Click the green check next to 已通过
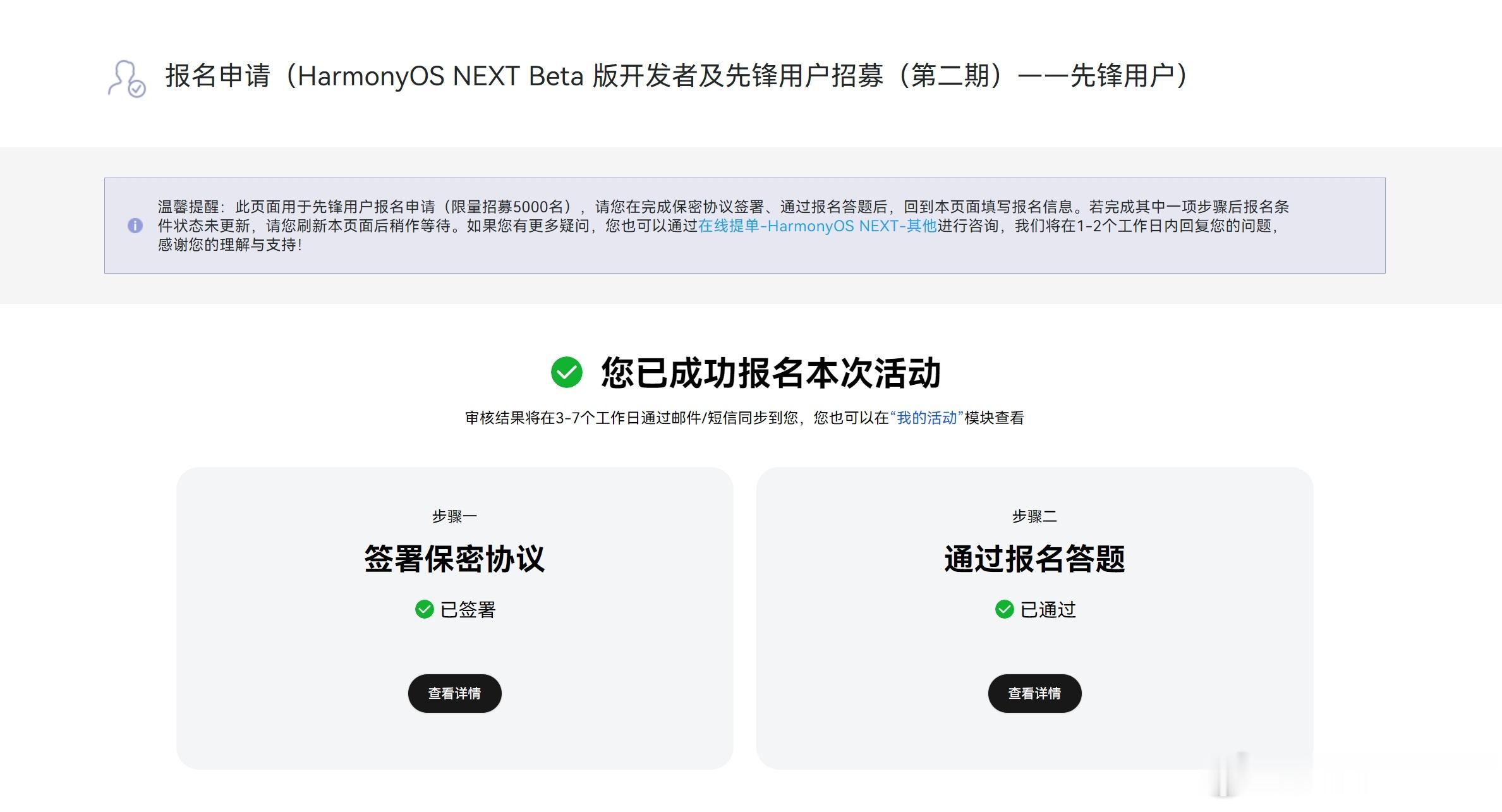Viewport: 1502px width, 812px height. coord(1004,609)
